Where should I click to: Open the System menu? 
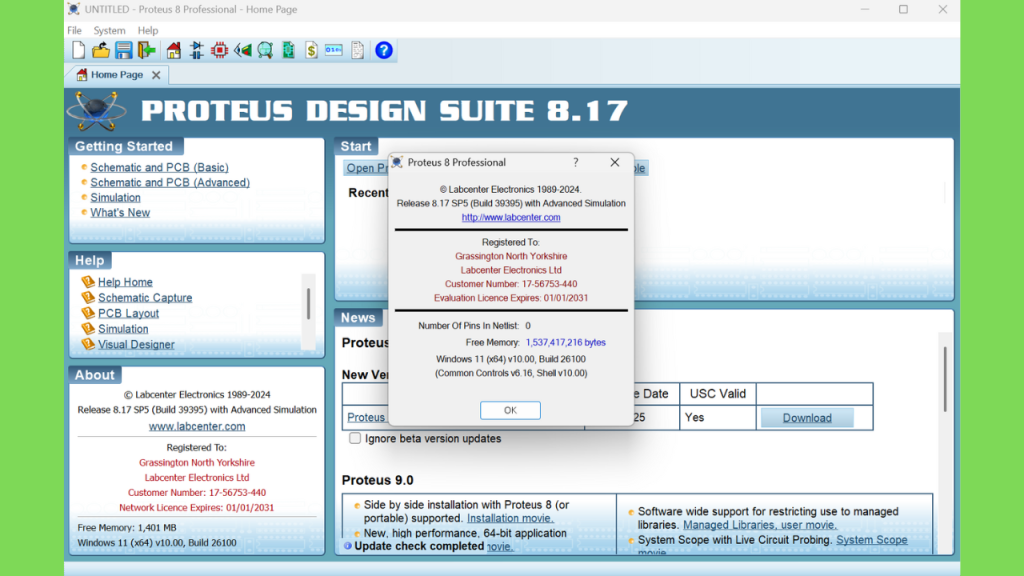[109, 31]
